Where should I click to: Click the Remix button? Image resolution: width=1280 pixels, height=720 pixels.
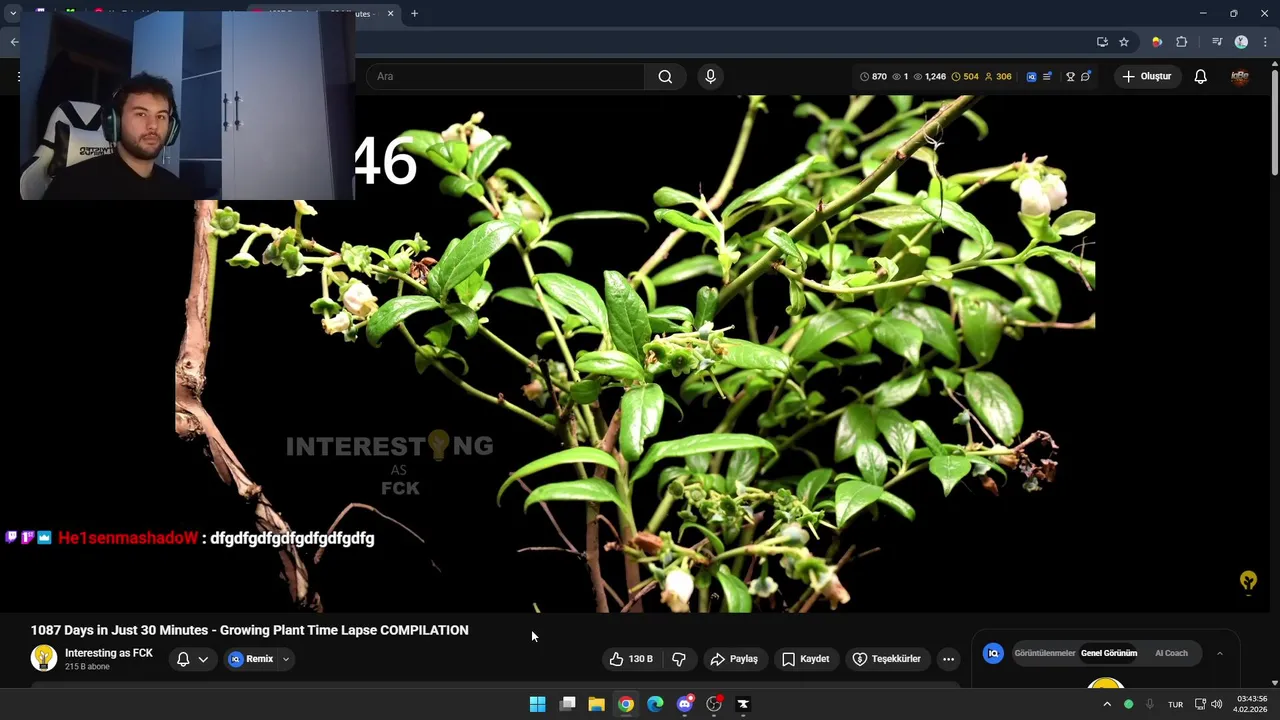click(250, 659)
